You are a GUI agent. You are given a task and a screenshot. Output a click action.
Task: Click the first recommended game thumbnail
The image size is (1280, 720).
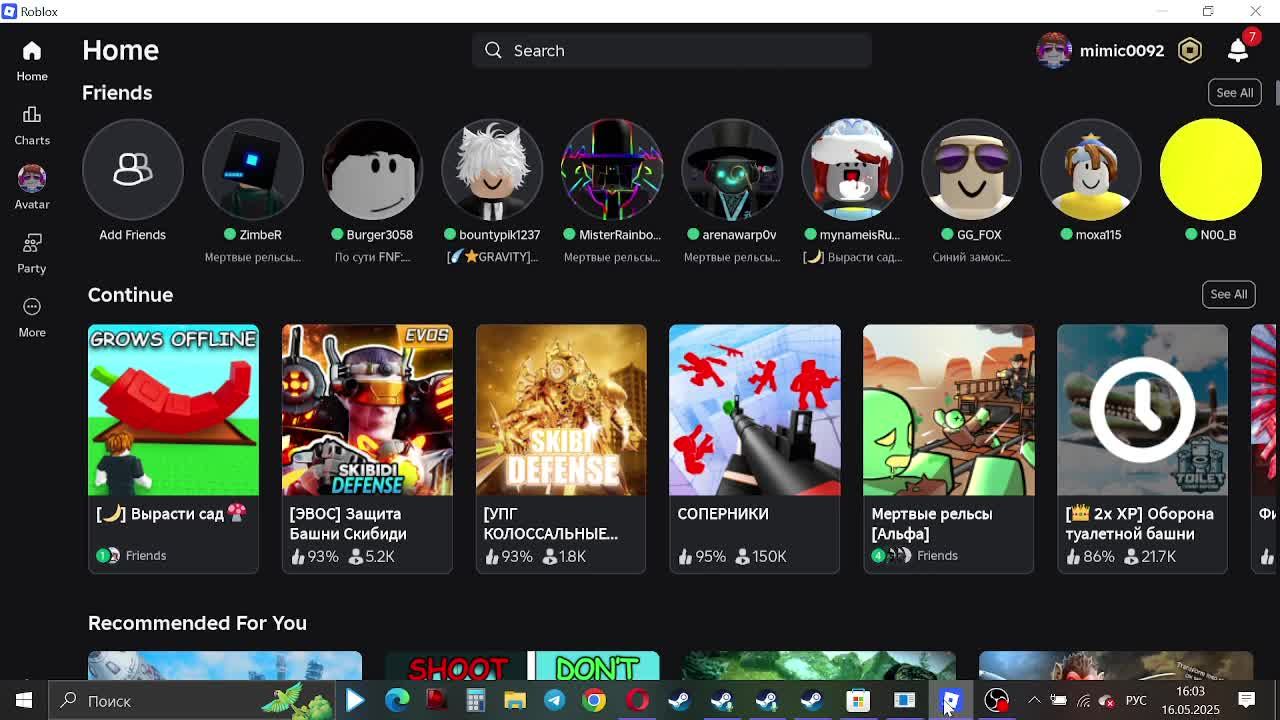click(225, 666)
